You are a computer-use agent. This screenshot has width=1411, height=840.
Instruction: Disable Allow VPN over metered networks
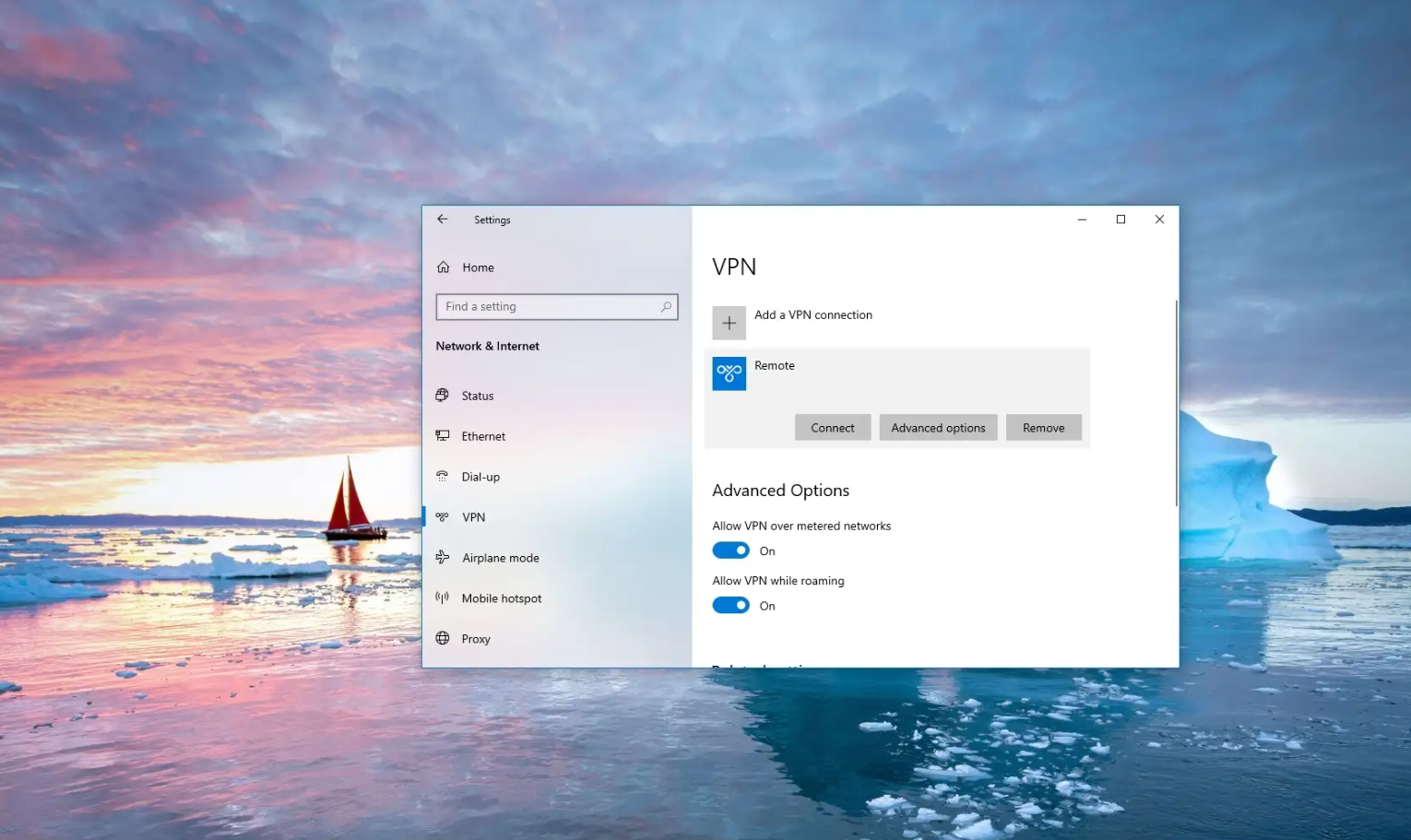(x=731, y=550)
